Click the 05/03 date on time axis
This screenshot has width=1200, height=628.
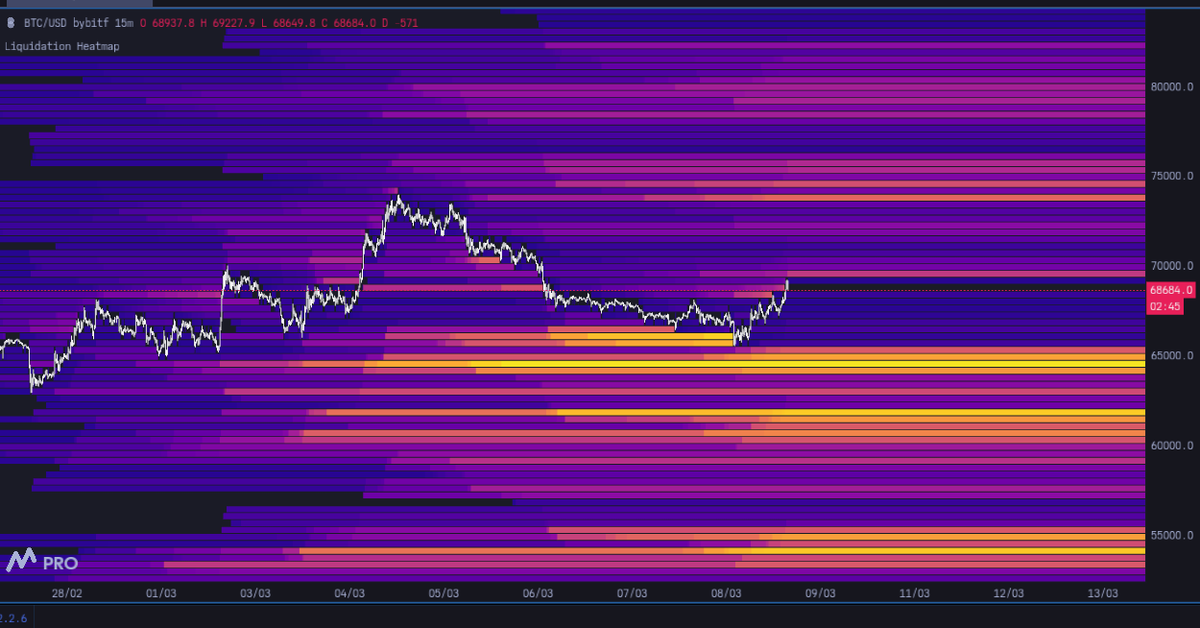pyautogui.click(x=443, y=593)
